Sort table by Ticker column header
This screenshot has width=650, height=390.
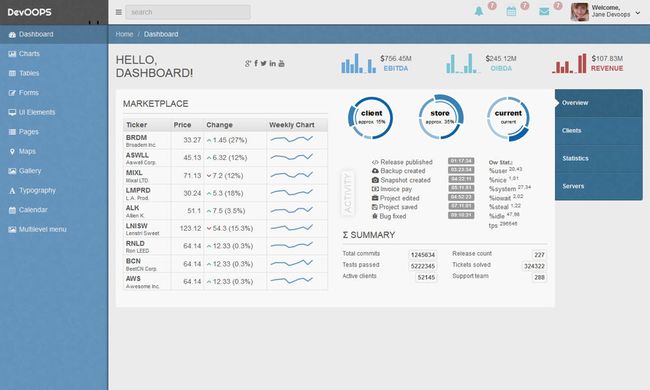tap(147, 125)
